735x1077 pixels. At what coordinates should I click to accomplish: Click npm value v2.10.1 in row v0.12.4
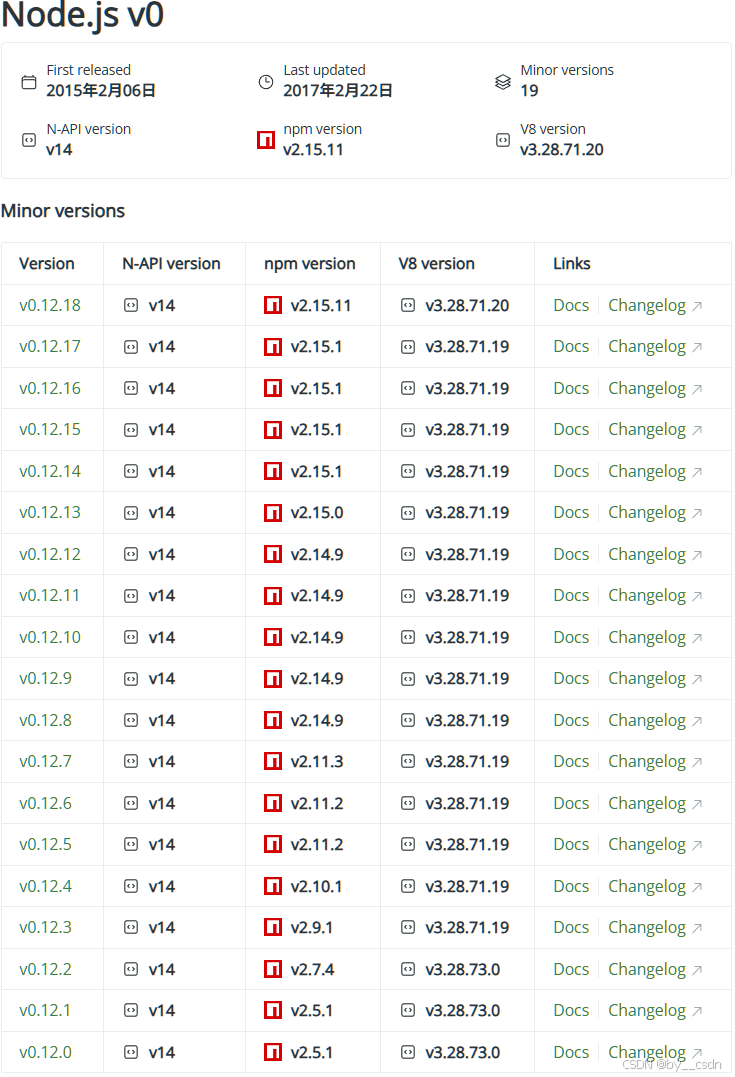coord(316,887)
